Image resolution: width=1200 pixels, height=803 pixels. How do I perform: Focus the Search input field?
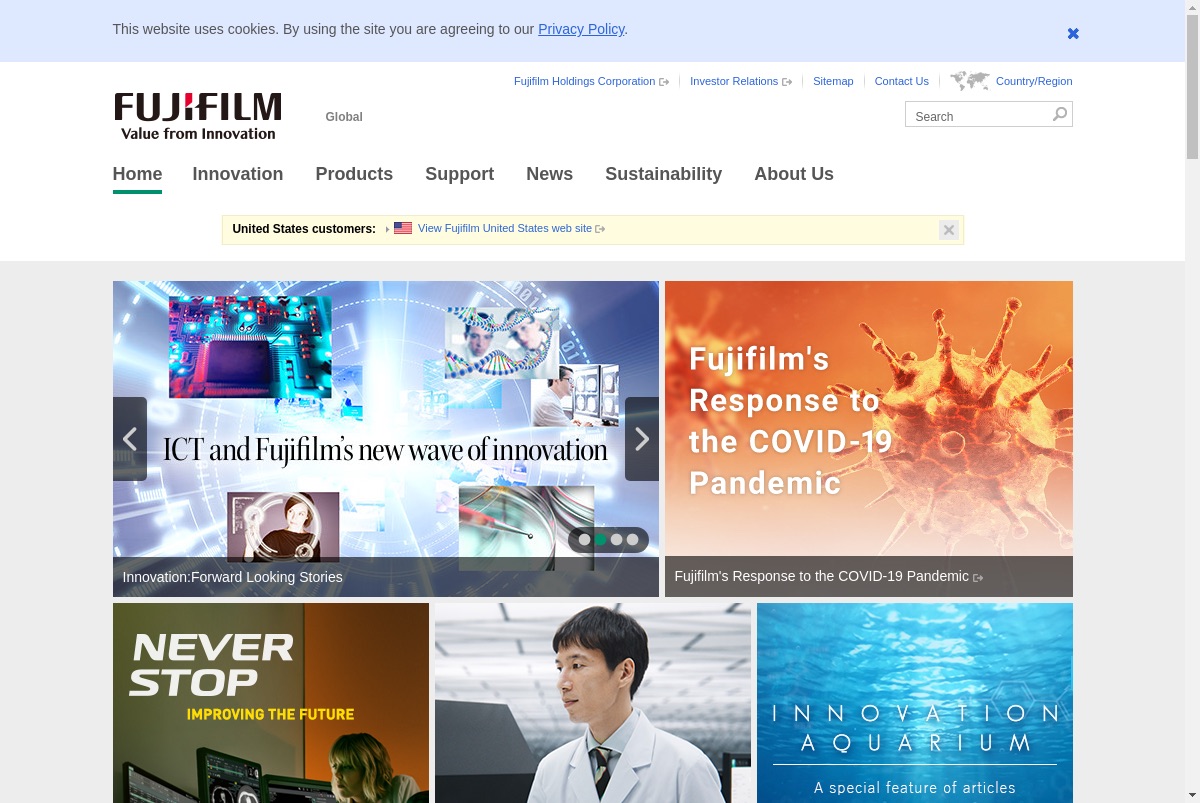977,115
